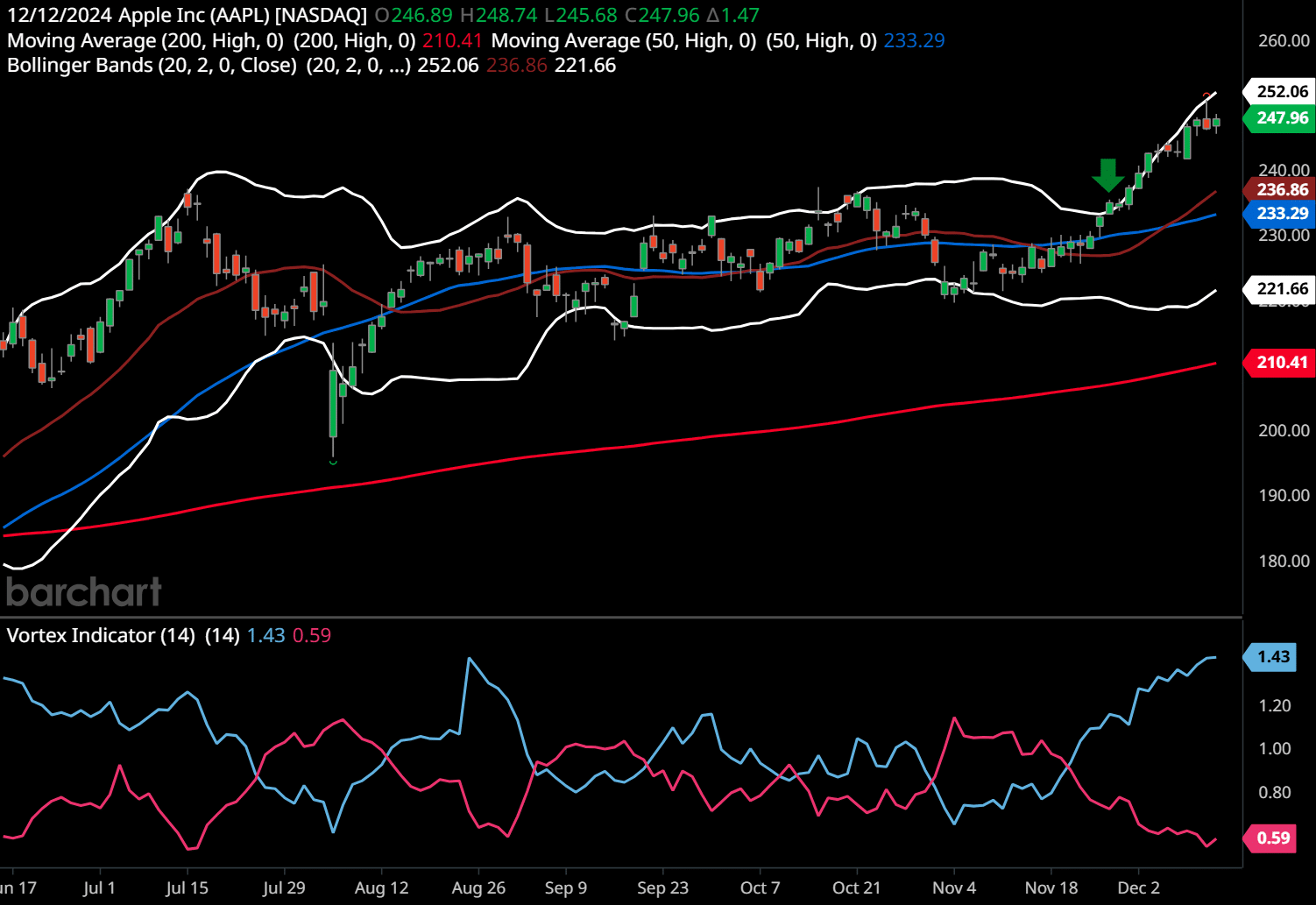Viewport: 1316px width, 905px height.
Task: Click the "Moving Average (50, High, 0)" indicator name
Action: [x=624, y=40]
